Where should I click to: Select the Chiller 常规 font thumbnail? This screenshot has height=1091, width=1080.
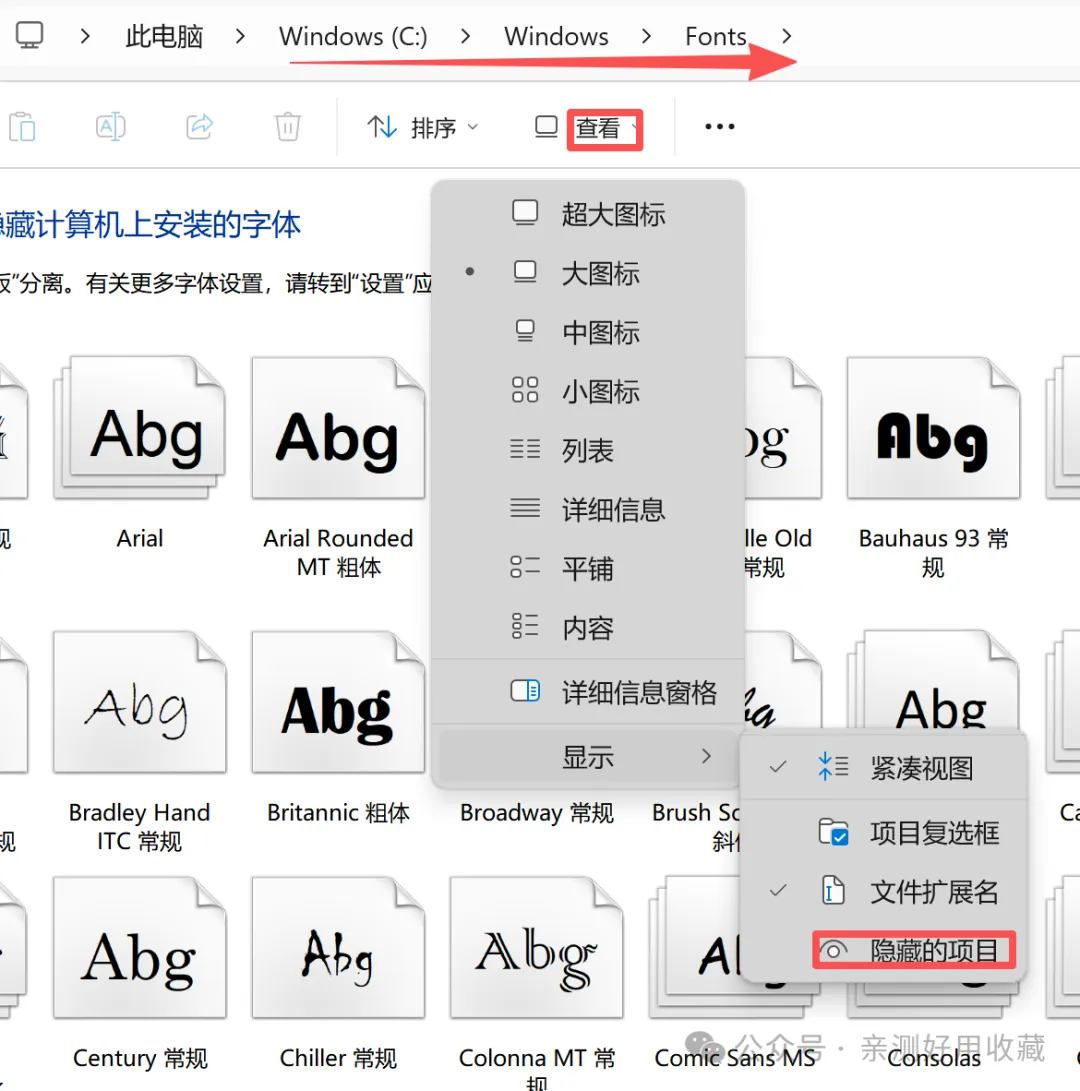coord(338,948)
